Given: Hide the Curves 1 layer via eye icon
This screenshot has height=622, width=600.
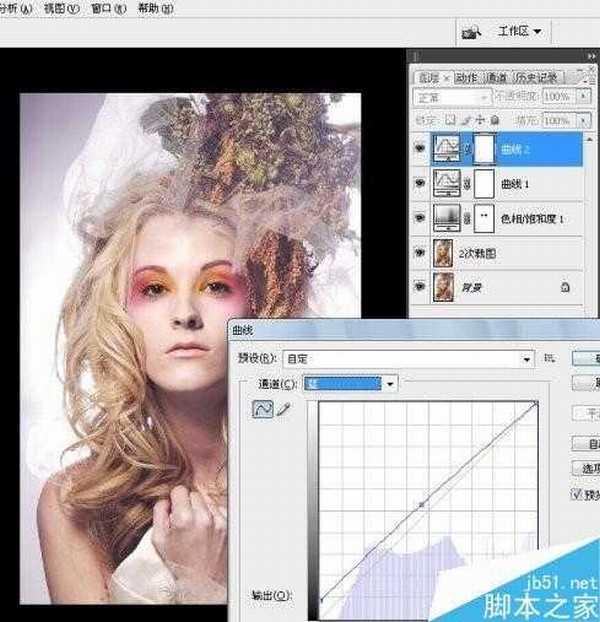Looking at the screenshot, I should coord(418,185).
